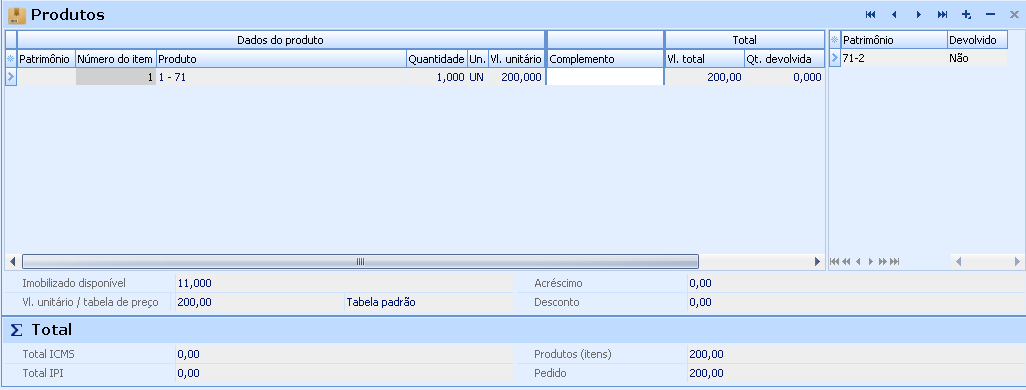Click the Qt. devolvida column header
This screenshot has width=1026, height=390.
pos(785,59)
